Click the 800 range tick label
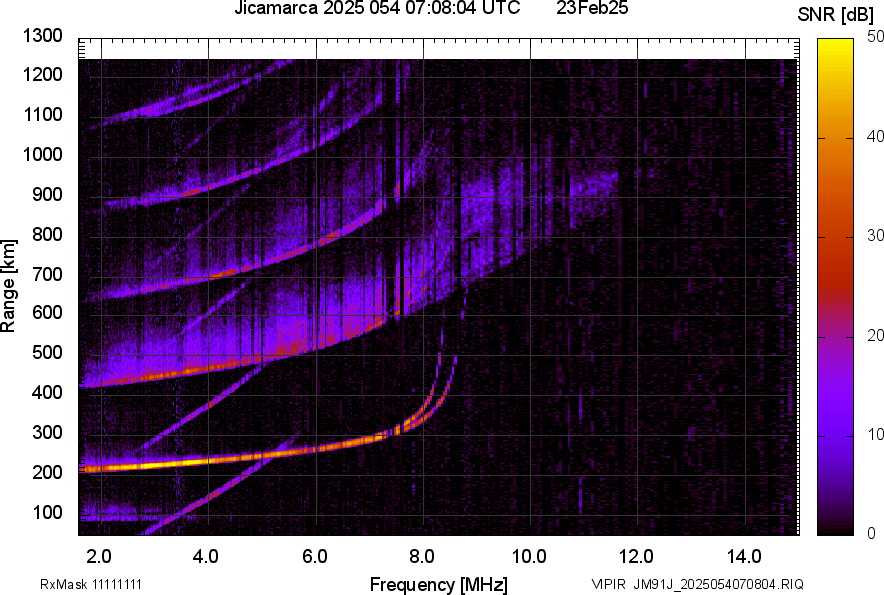Viewport: 884px width, 595px height. pos(47,234)
